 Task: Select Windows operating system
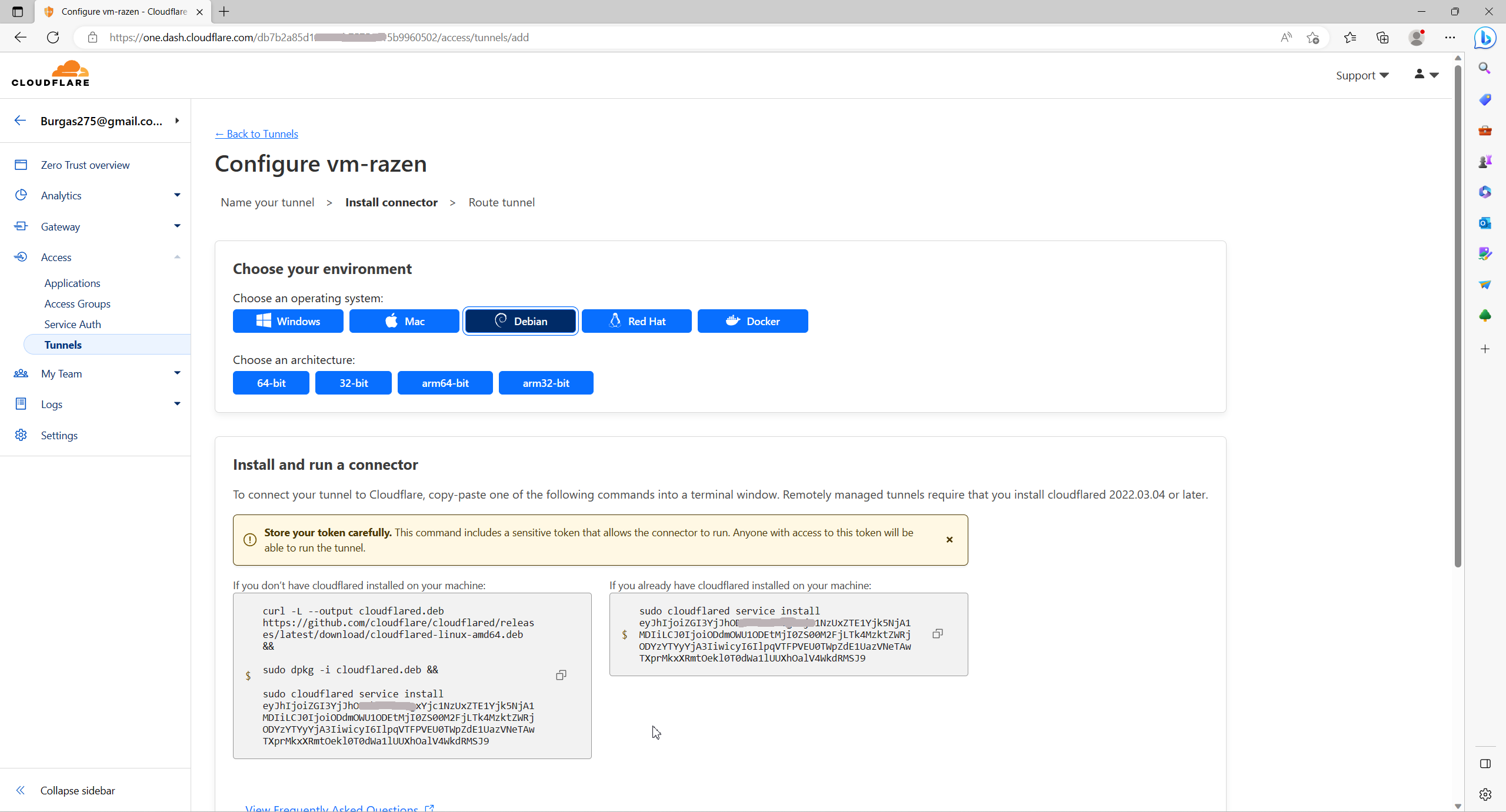point(288,321)
